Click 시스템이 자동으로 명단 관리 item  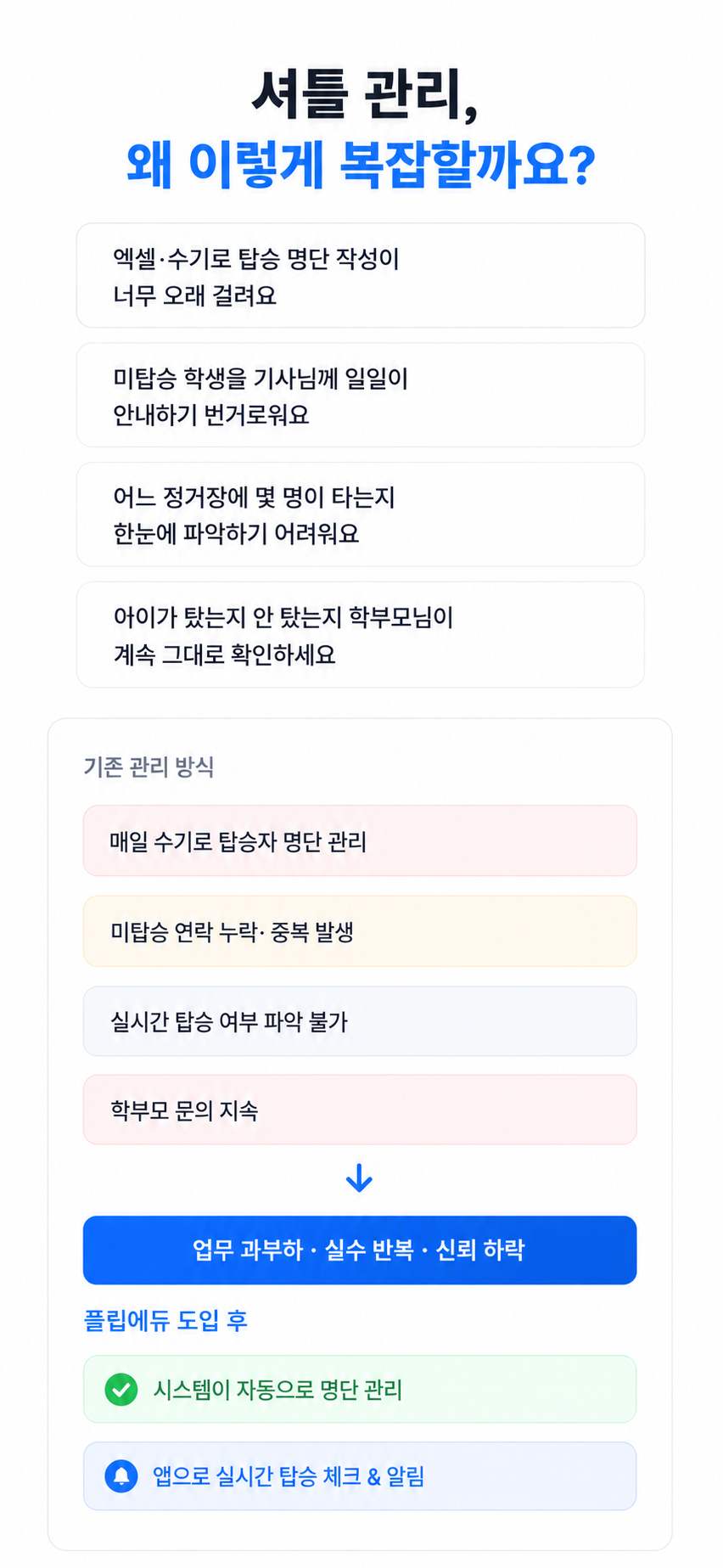pos(360,1389)
